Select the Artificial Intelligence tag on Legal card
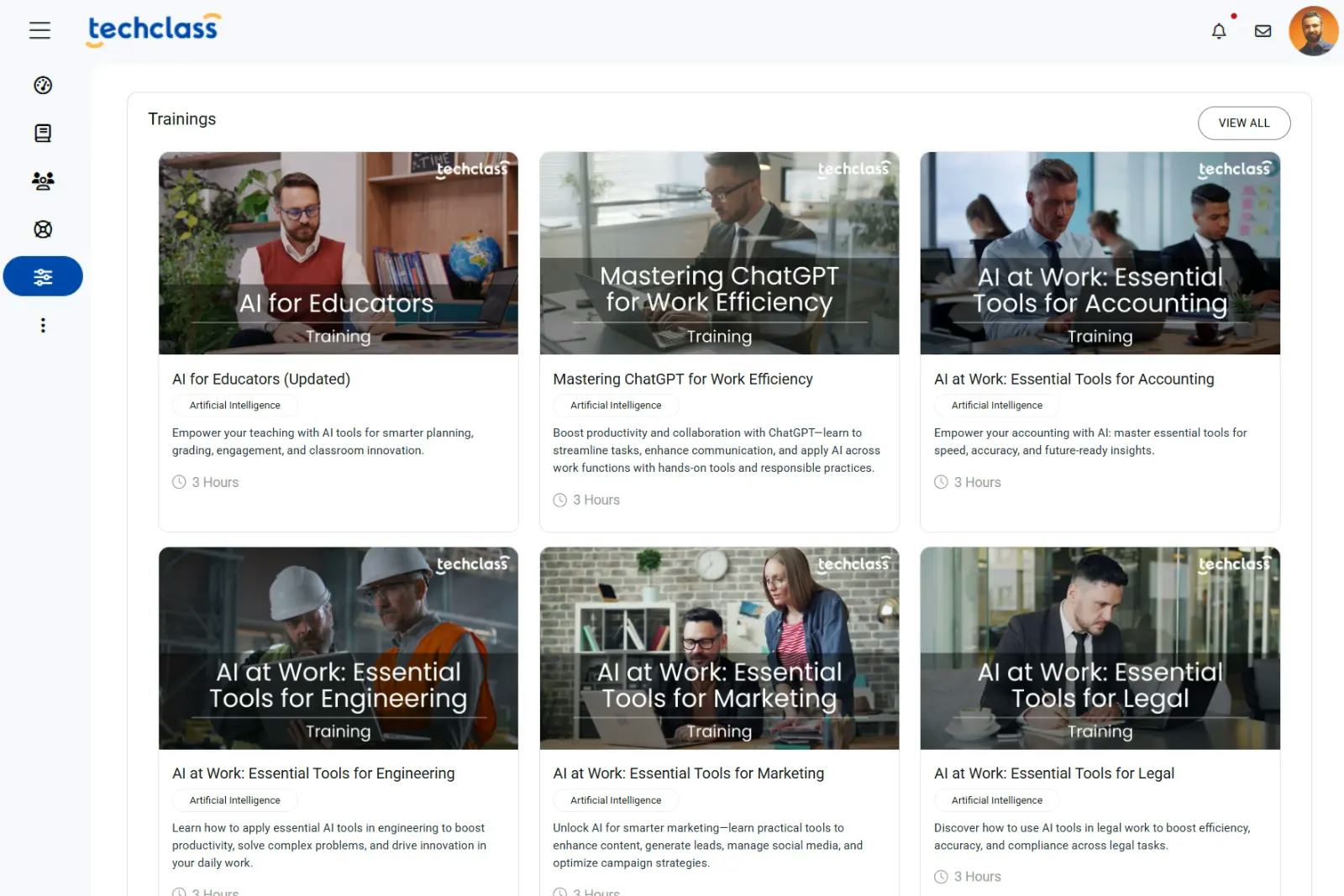 pos(996,799)
